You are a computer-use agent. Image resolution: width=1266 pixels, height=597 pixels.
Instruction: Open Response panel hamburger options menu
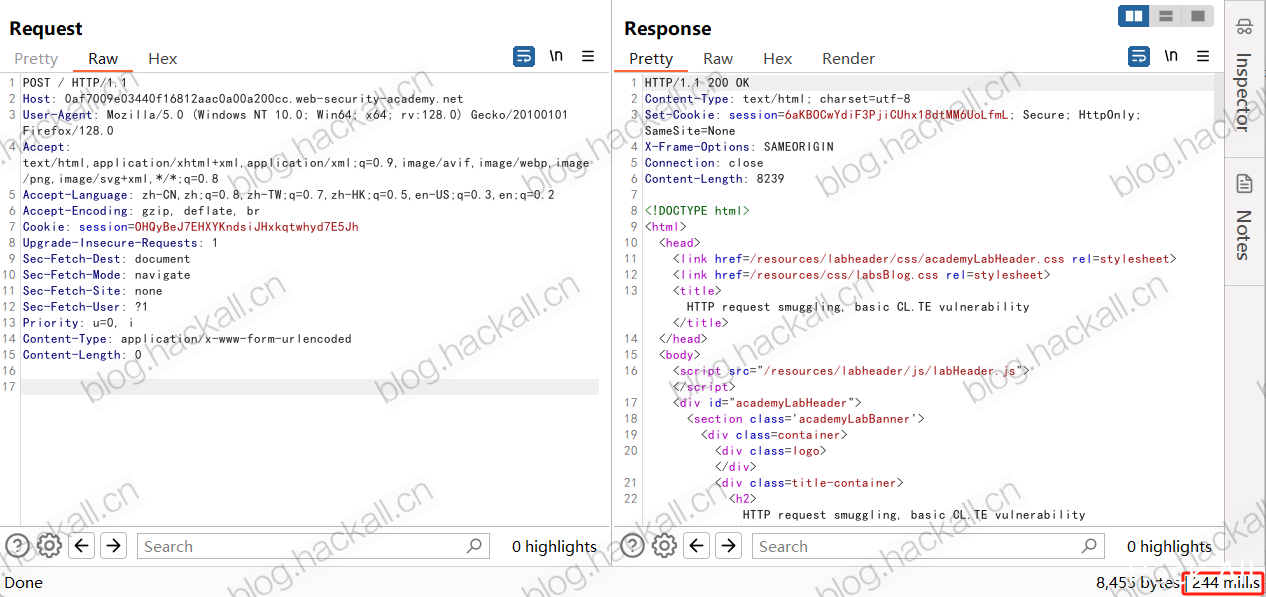click(1203, 57)
